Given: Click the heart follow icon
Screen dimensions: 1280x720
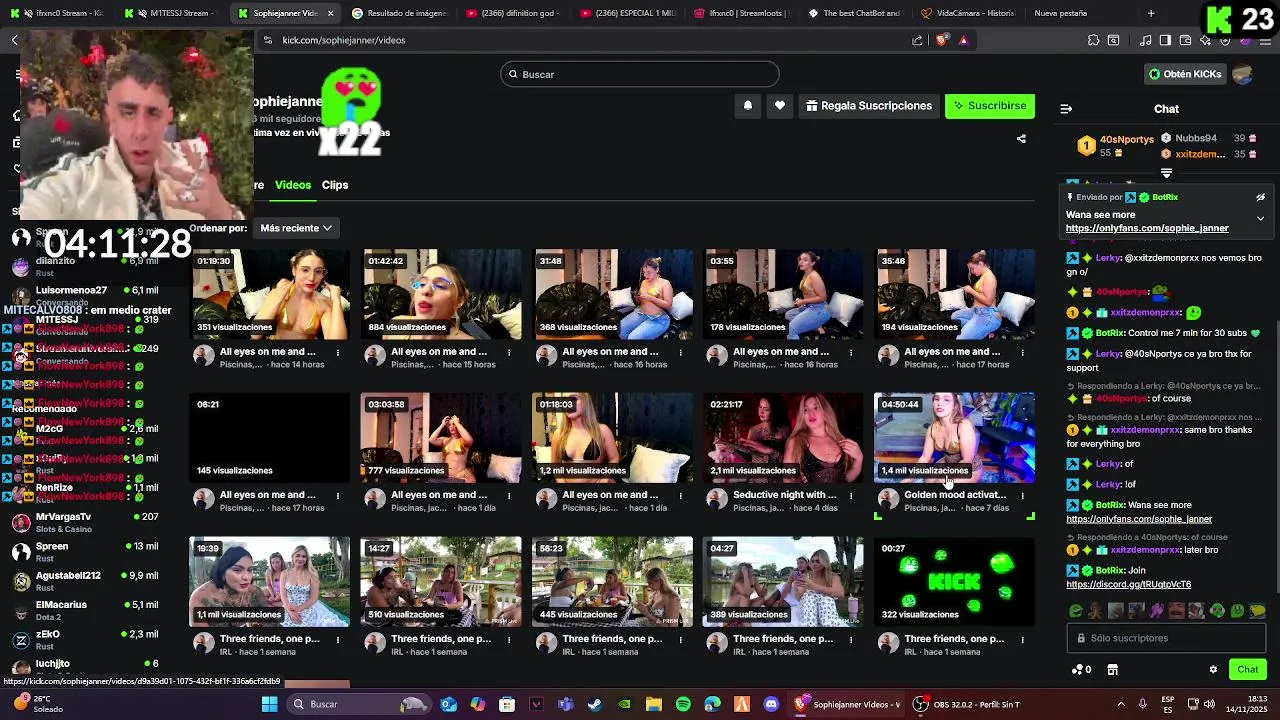Looking at the screenshot, I should pyautogui.click(x=780, y=106).
